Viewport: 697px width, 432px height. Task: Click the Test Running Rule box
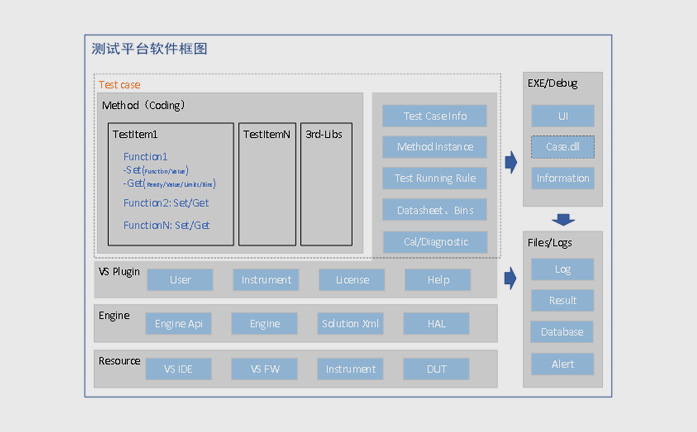tap(434, 178)
